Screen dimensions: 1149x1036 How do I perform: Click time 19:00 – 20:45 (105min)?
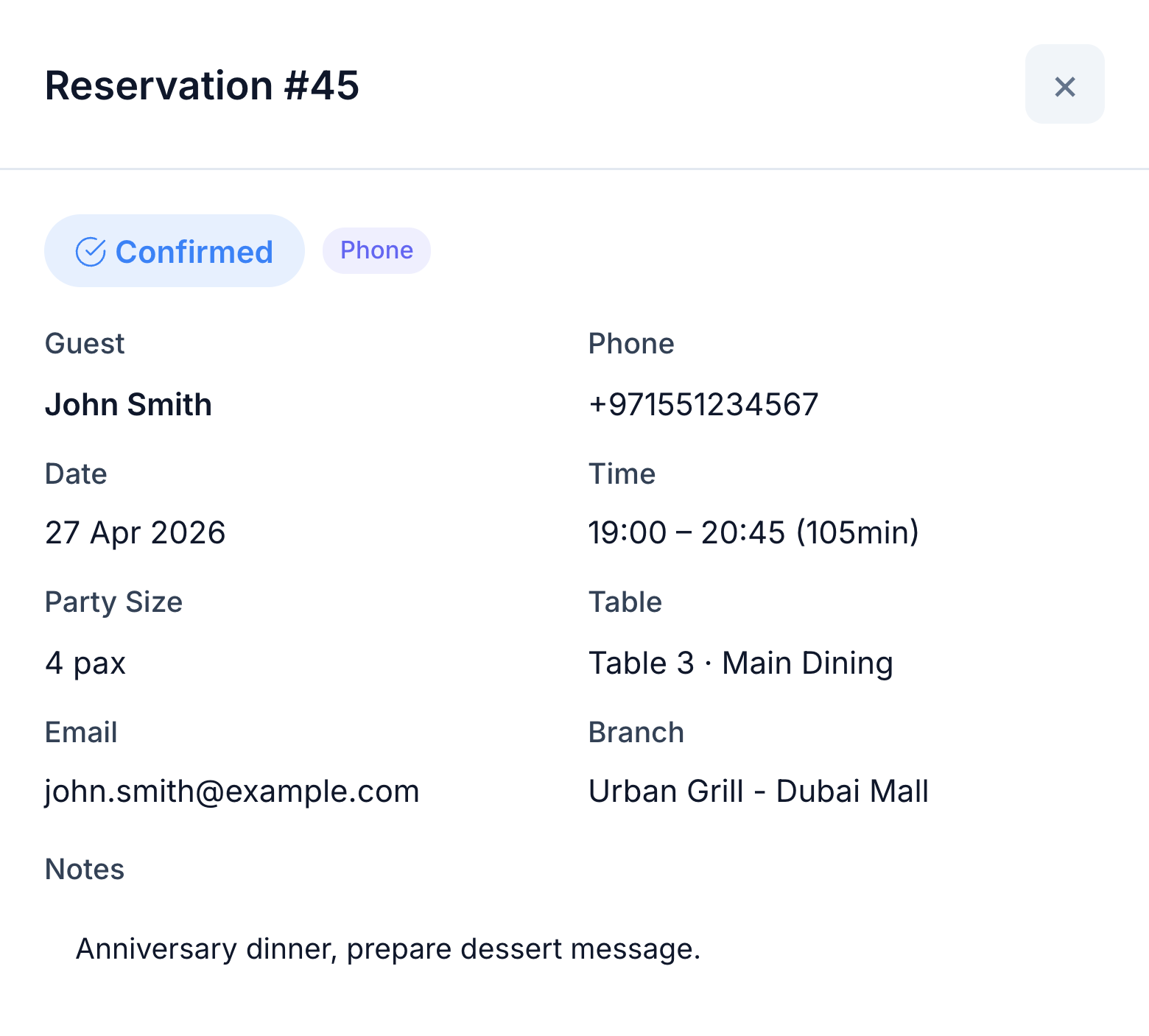753,532
